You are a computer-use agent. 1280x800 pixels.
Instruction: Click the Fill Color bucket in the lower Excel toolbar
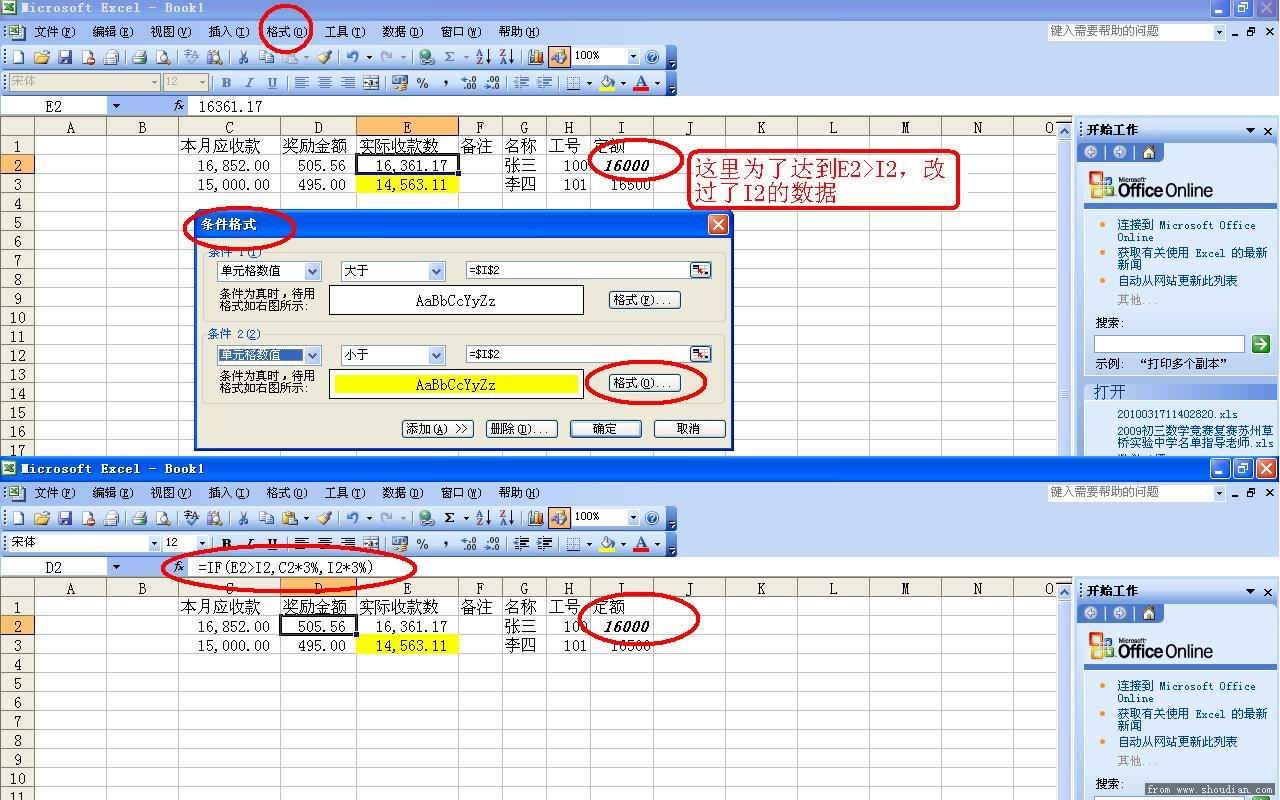tap(606, 544)
